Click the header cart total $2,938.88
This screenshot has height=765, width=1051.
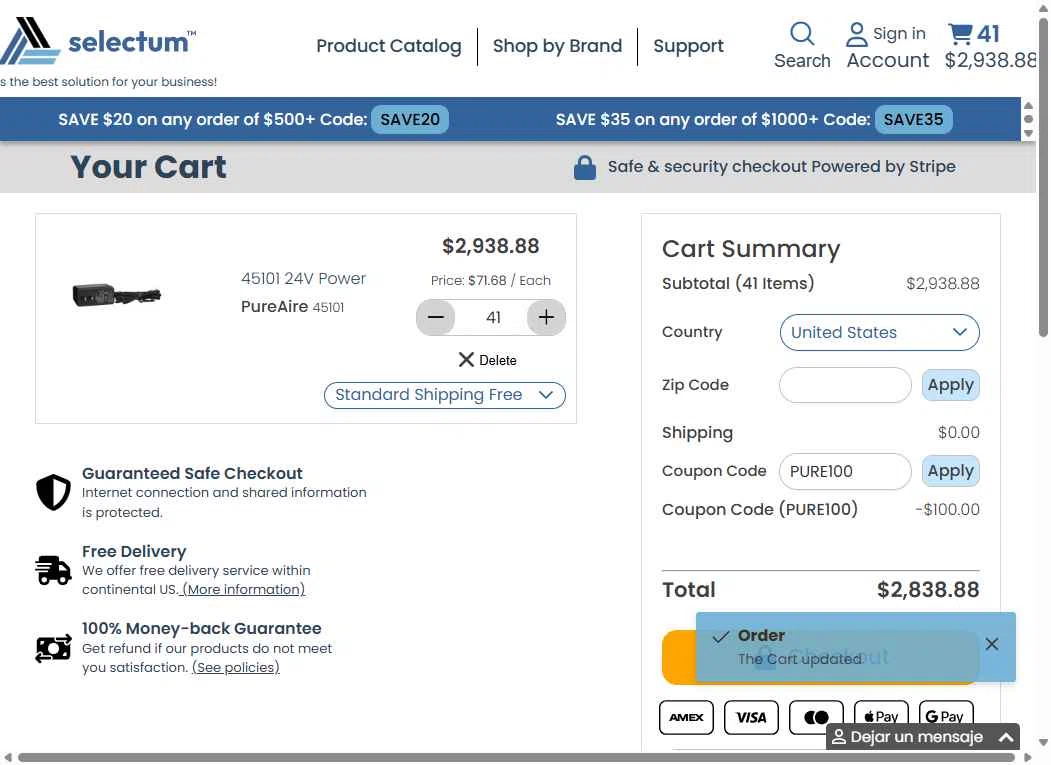991,60
